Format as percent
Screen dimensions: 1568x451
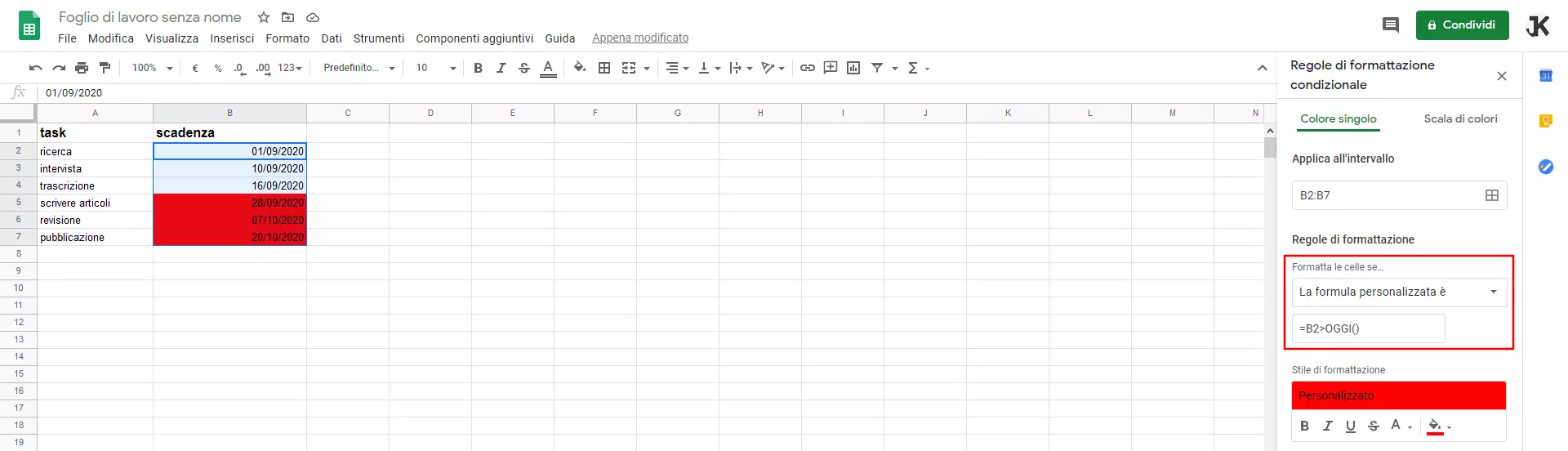coord(218,68)
